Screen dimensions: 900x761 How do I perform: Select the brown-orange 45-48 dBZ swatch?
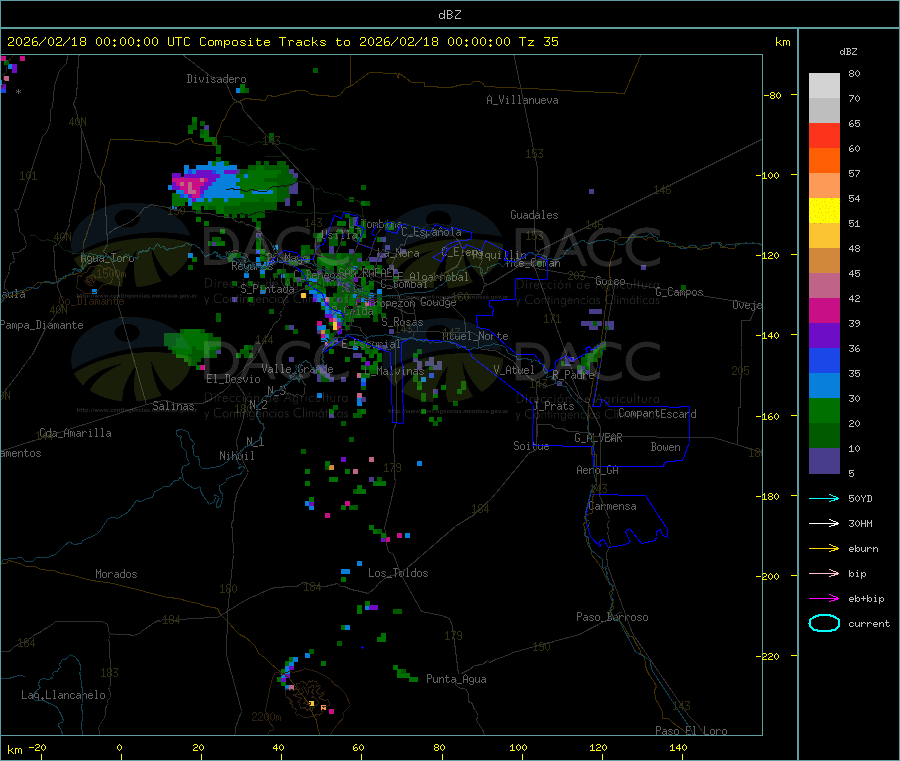coord(824,260)
